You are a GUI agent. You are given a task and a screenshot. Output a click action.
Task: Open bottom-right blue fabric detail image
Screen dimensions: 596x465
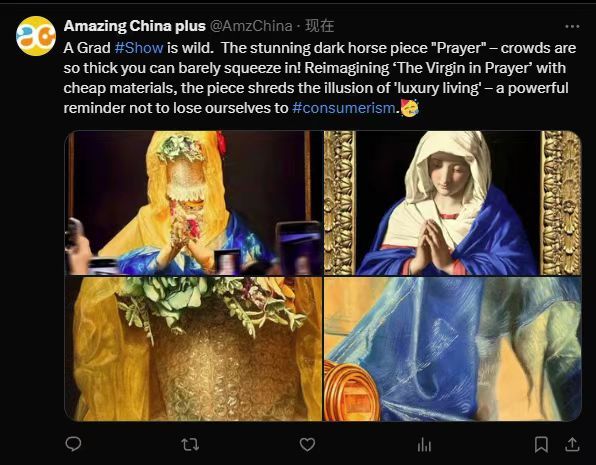coord(453,349)
